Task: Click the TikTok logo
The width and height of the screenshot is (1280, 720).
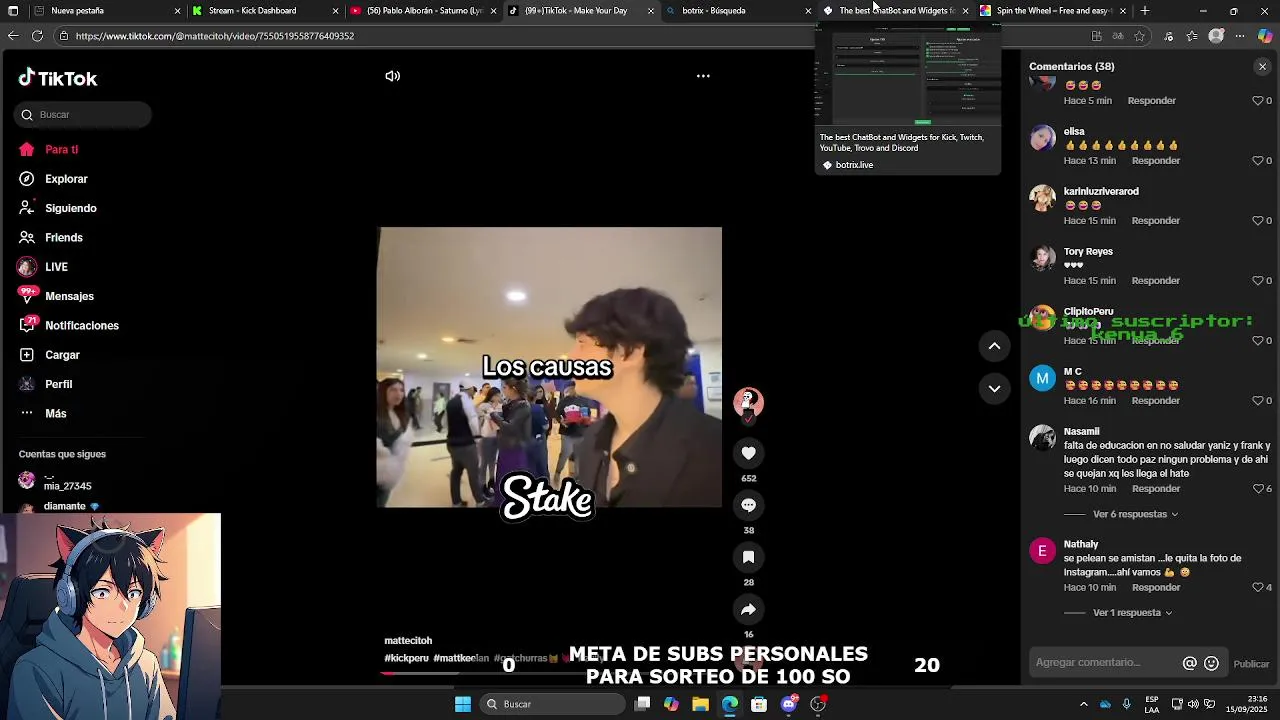Action: [58, 78]
